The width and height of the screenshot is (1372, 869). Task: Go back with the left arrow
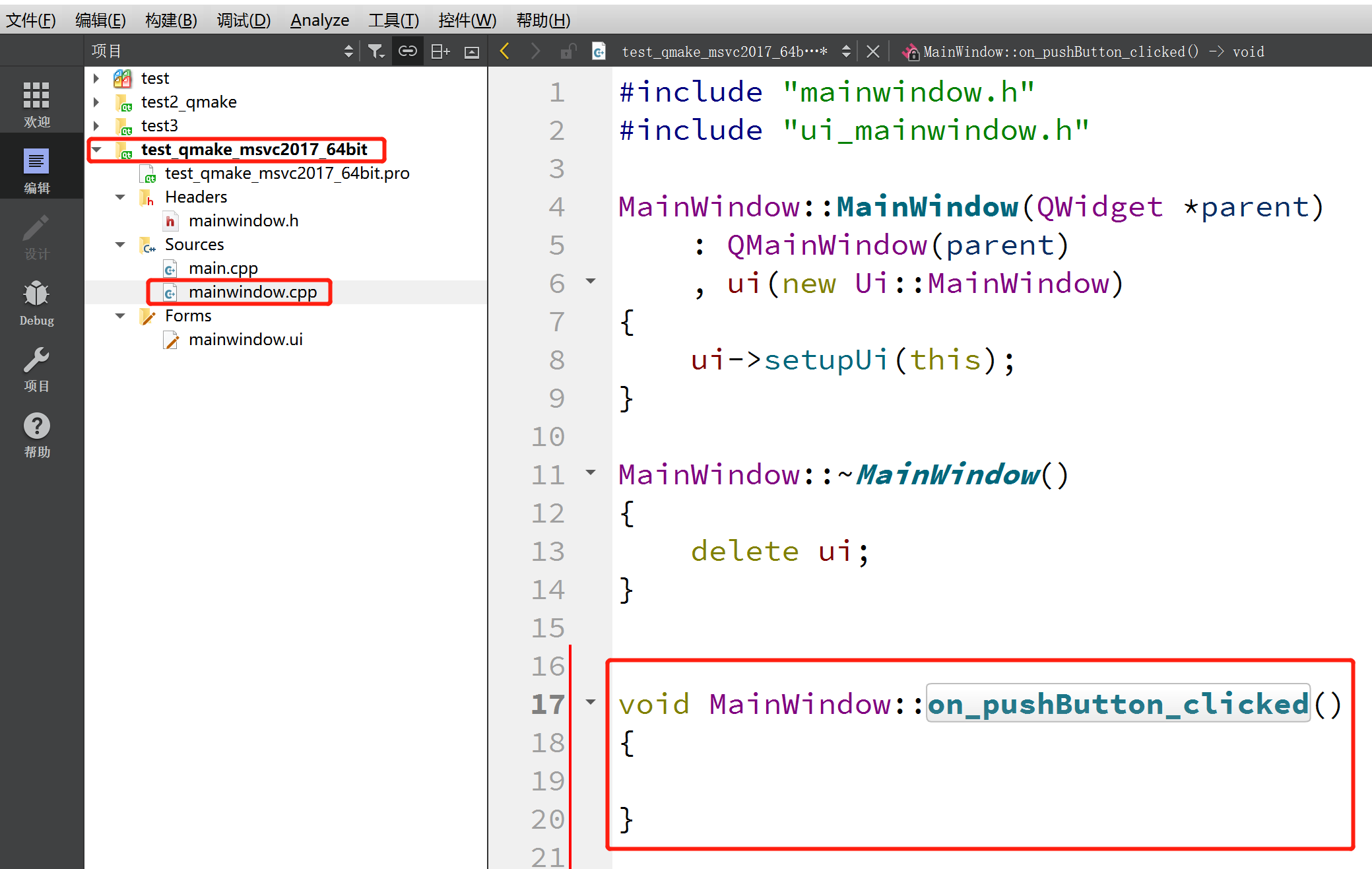505,51
